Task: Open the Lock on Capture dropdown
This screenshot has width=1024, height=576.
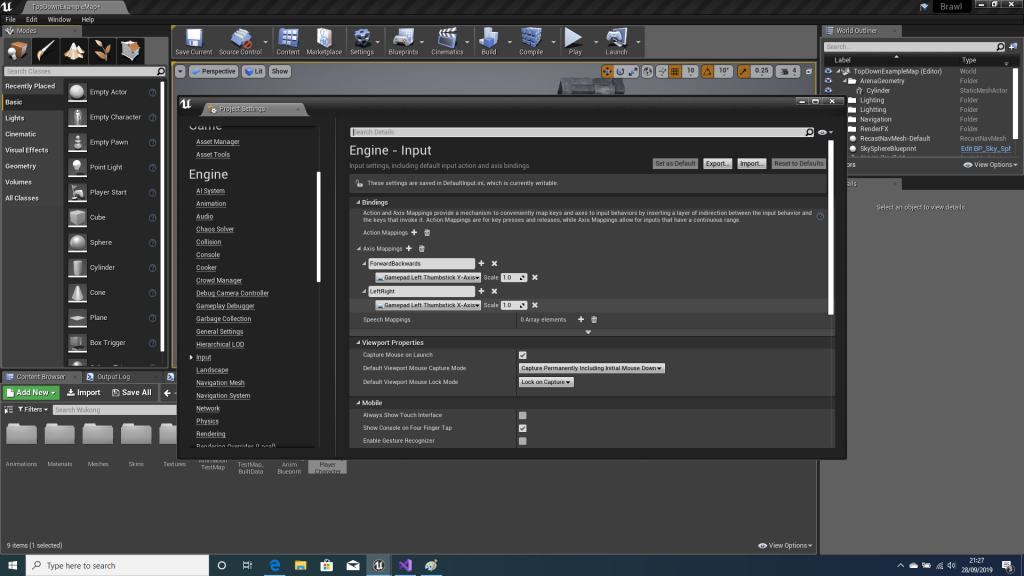Action: 546,382
